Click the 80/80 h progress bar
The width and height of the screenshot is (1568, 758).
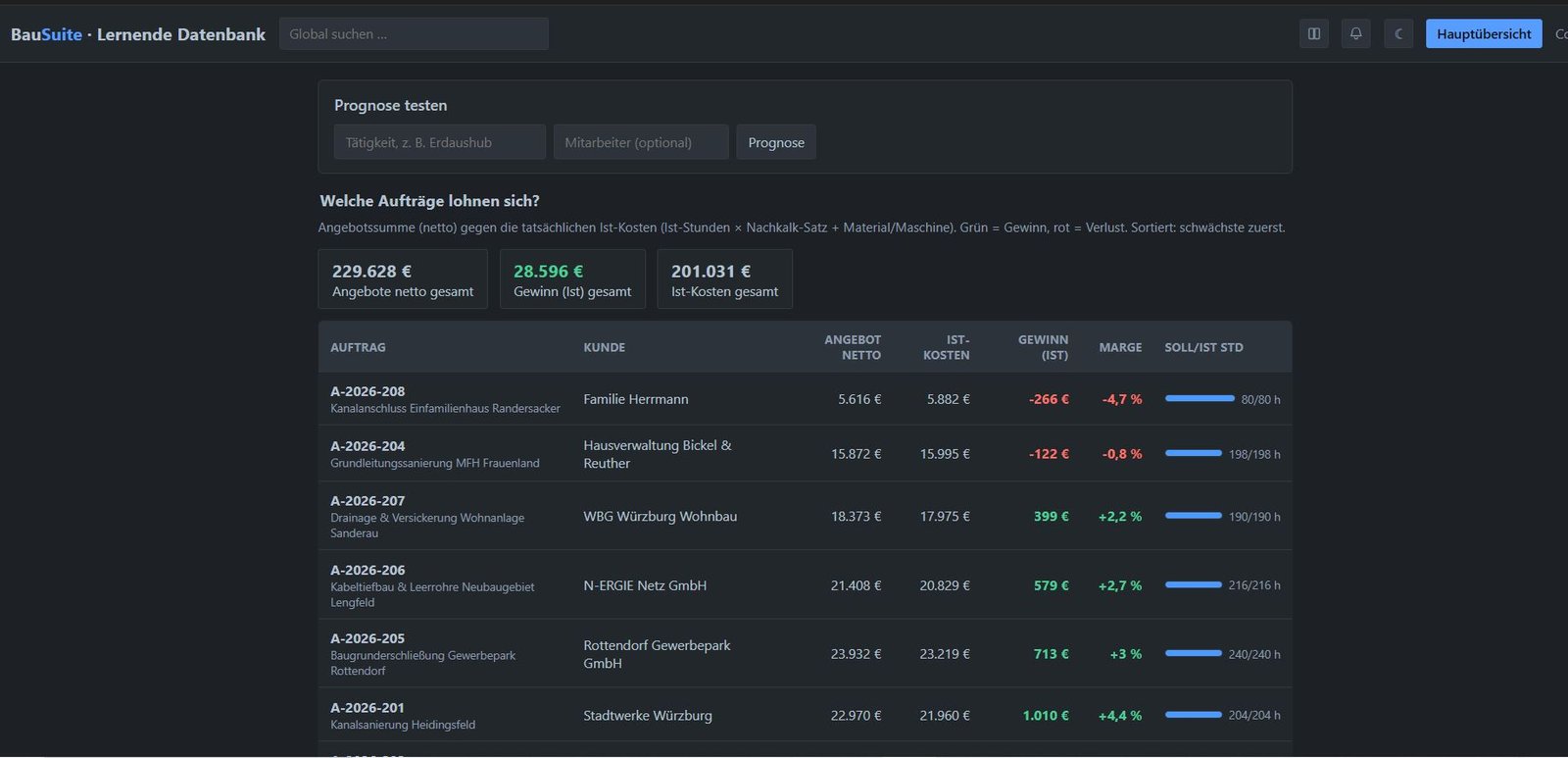coord(1200,398)
